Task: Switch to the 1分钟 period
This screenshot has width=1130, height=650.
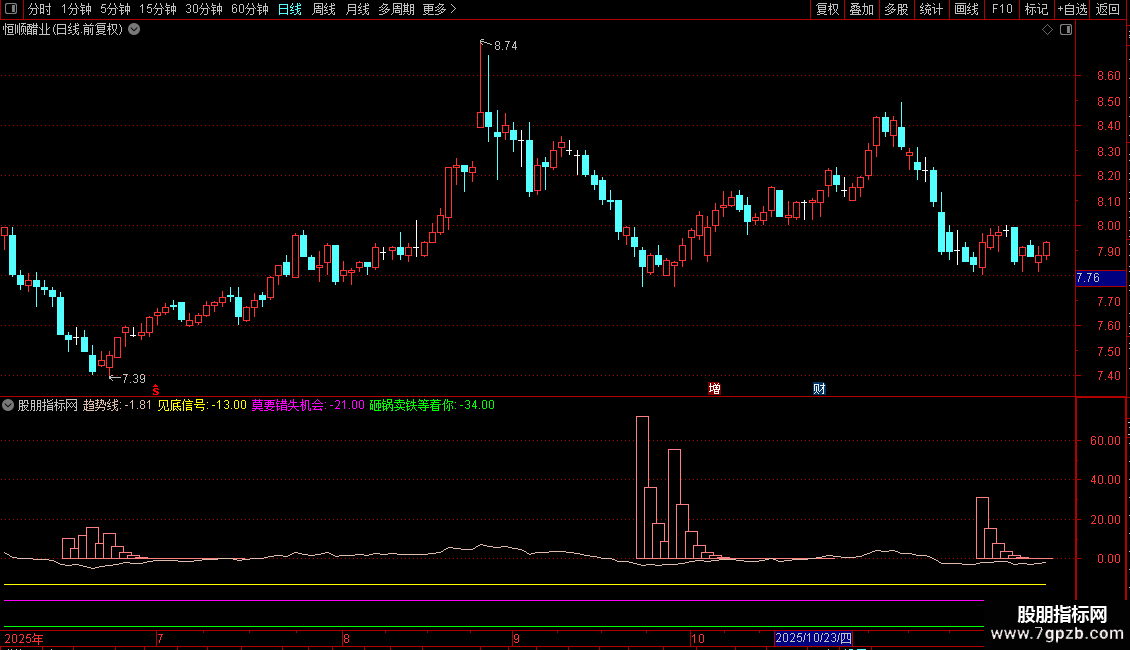Action: pyautogui.click(x=76, y=9)
